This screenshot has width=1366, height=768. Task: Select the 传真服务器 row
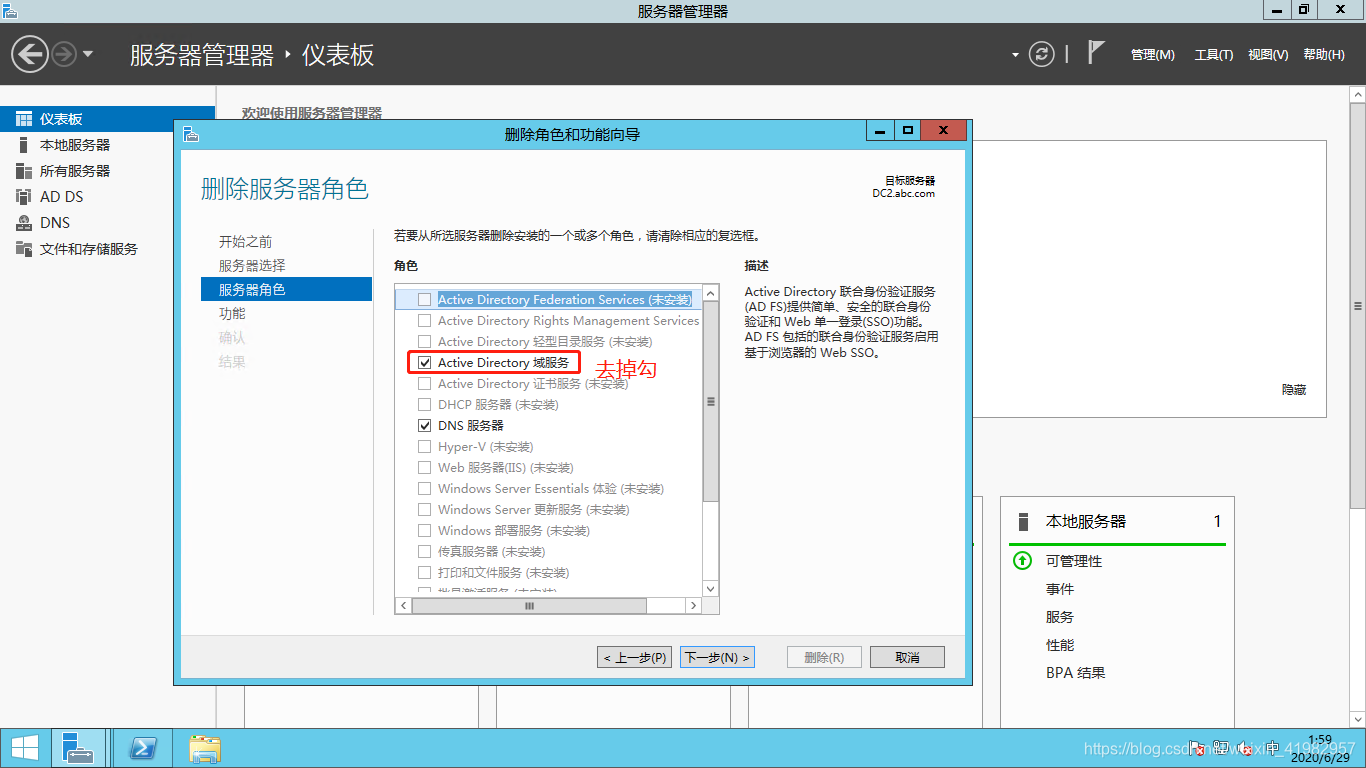550,551
